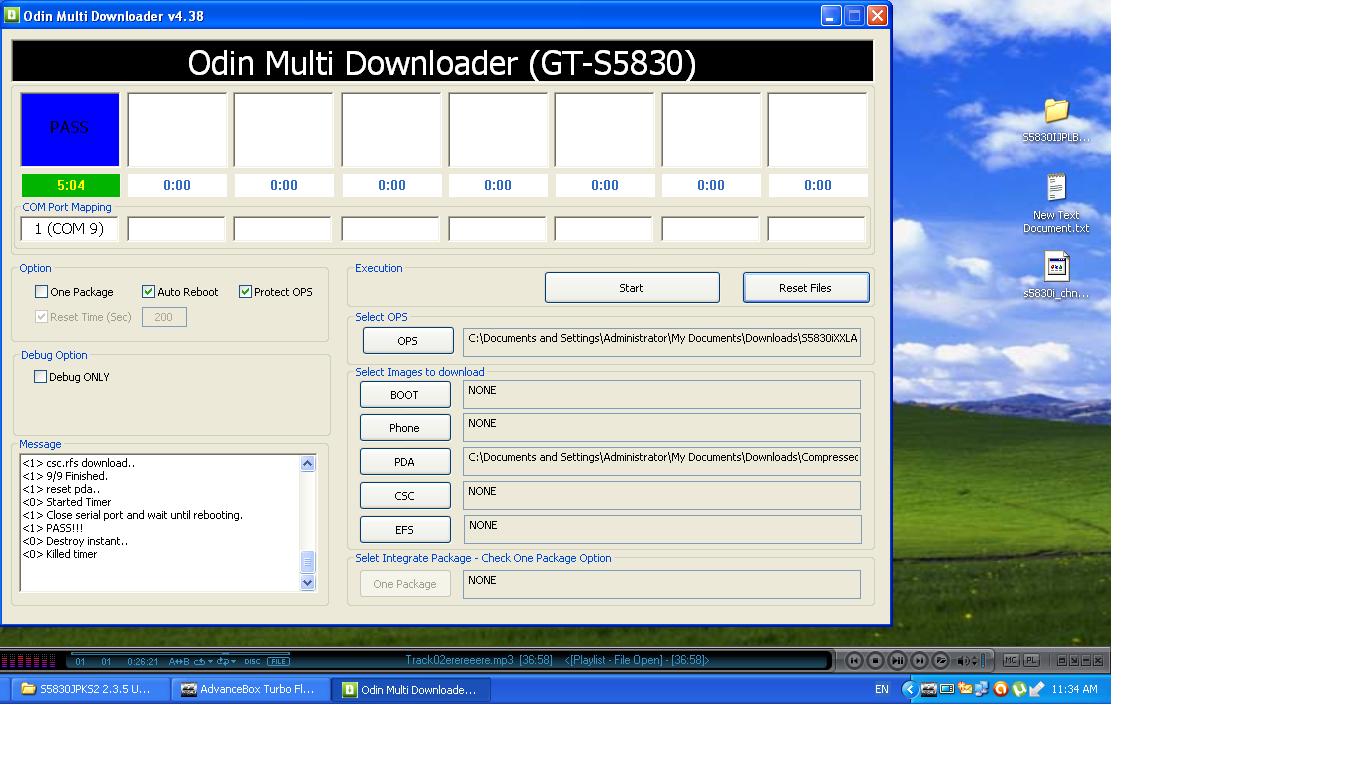1366x768 pixels.
Task: Click the media player seek progress bar
Action: click(180, 653)
